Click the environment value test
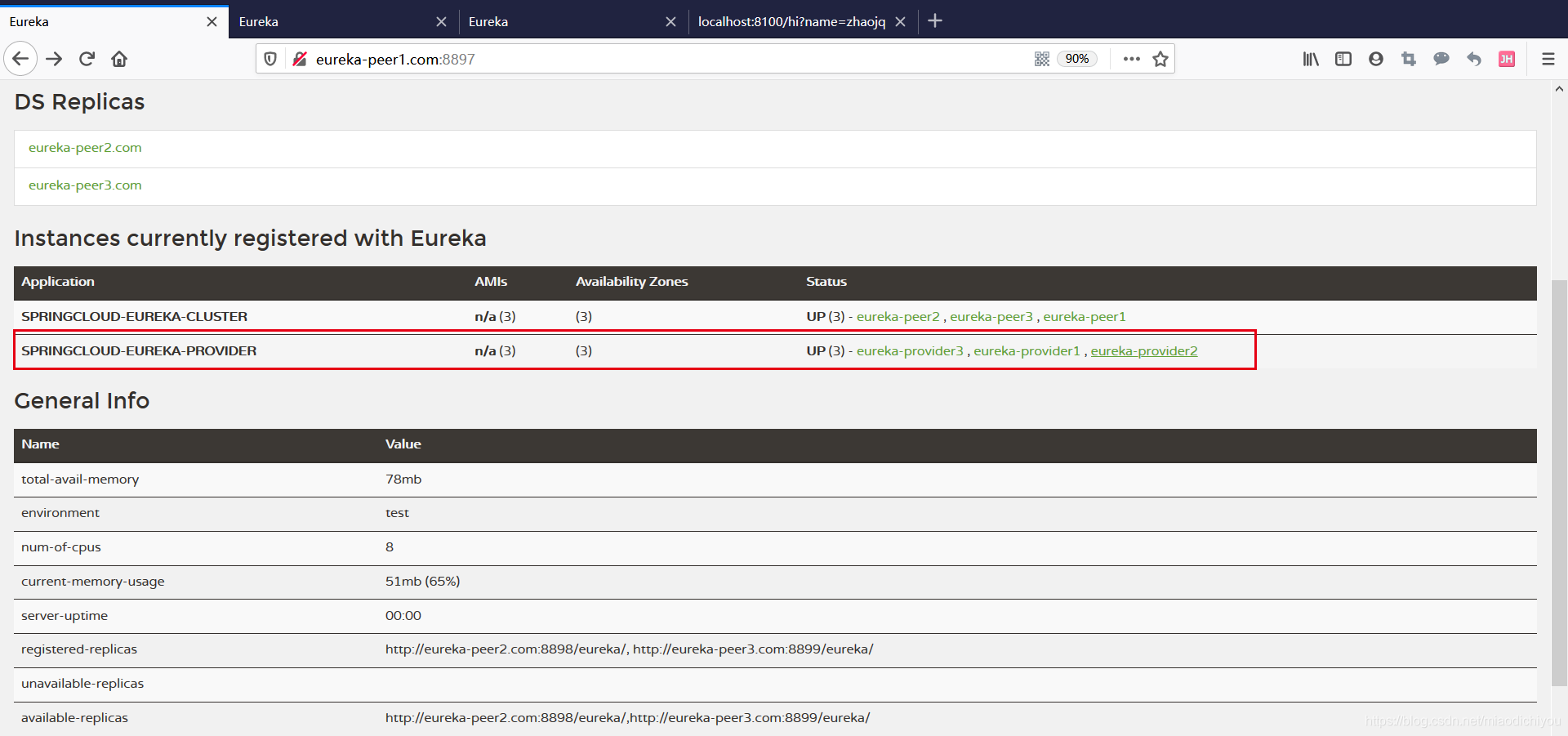Screen dimensions: 1568x736 pos(397,513)
